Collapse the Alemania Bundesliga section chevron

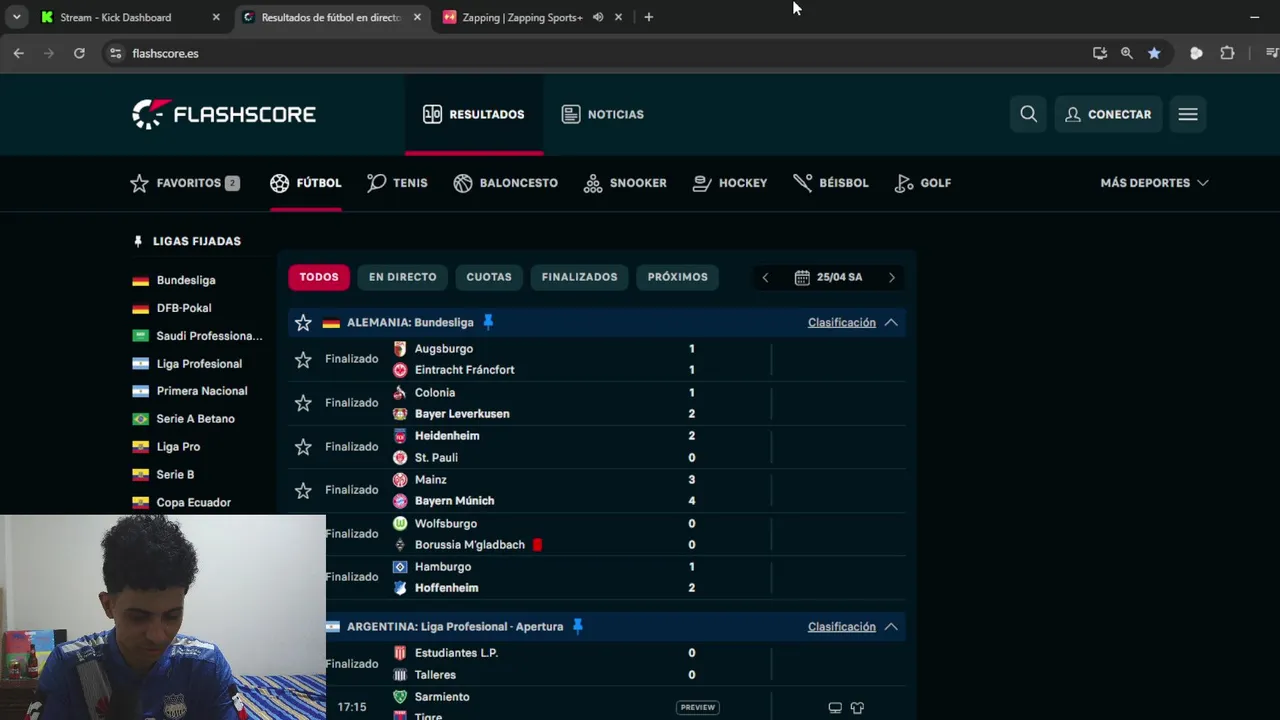(x=891, y=323)
